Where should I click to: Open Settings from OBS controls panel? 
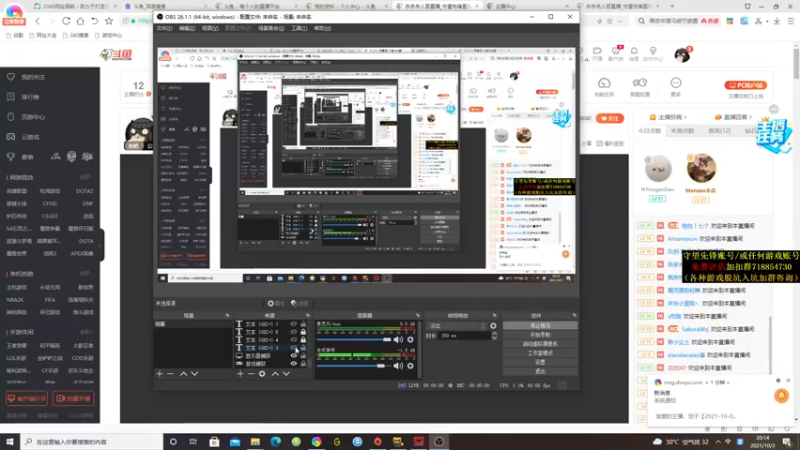coord(540,362)
